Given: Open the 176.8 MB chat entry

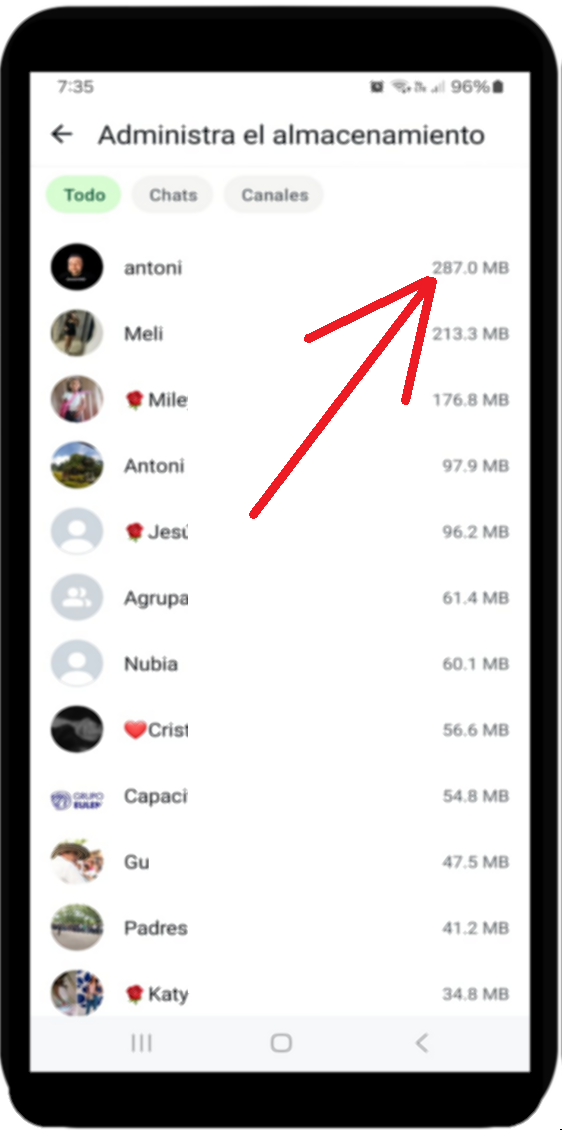Looking at the screenshot, I should [x=280, y=400].
